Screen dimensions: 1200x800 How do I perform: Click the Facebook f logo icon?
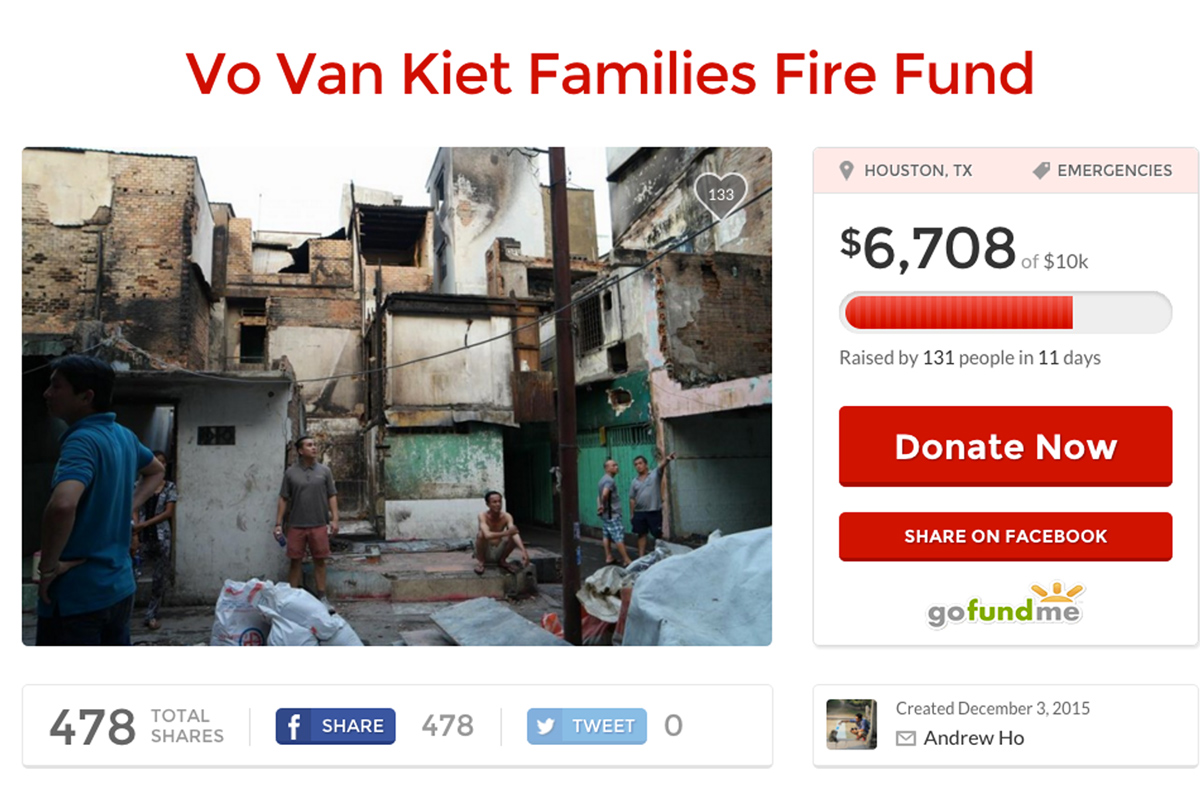coord(294,726)
